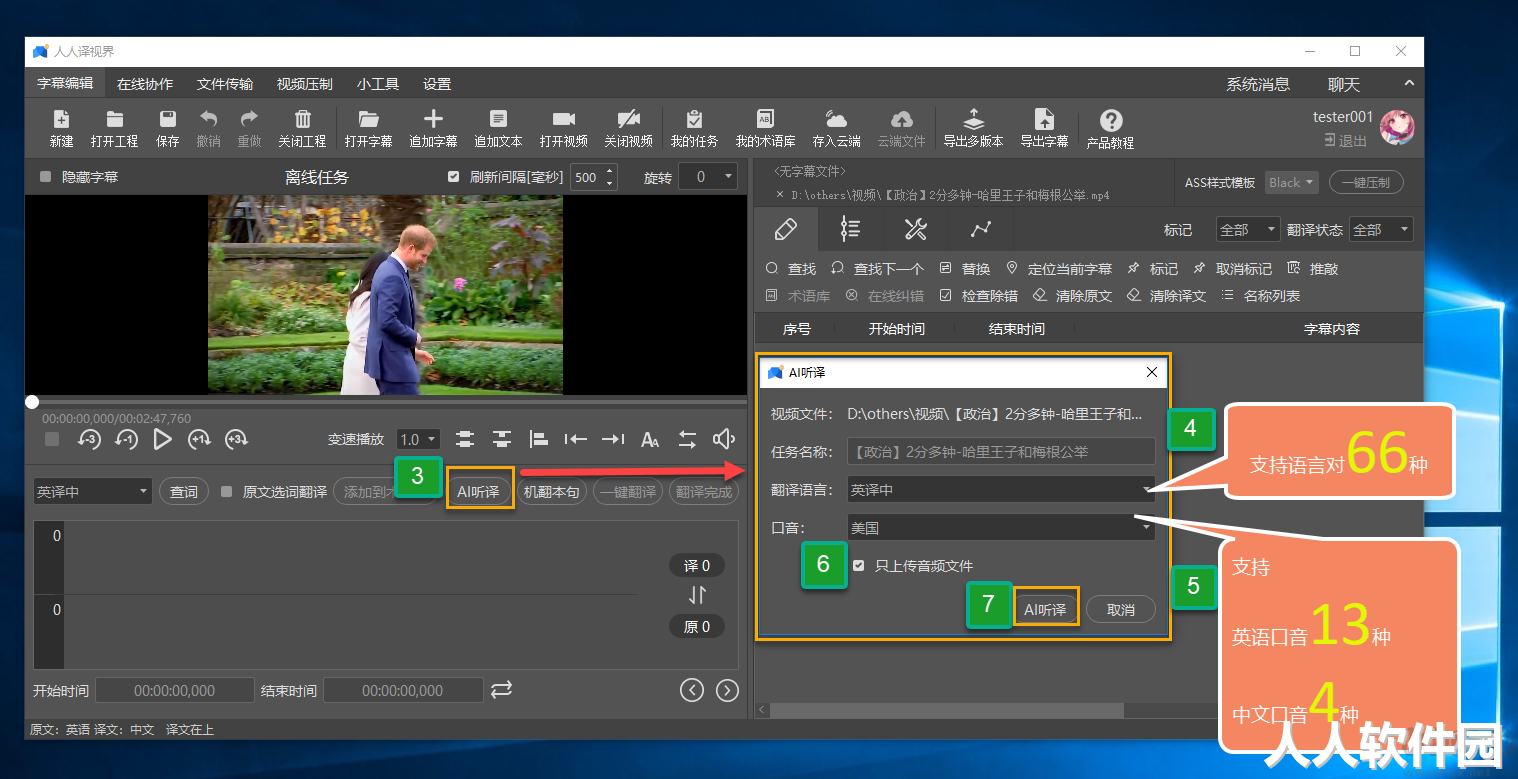
Task: Toggle the 刷新间隔 checkbox
Action: point(454,176)
